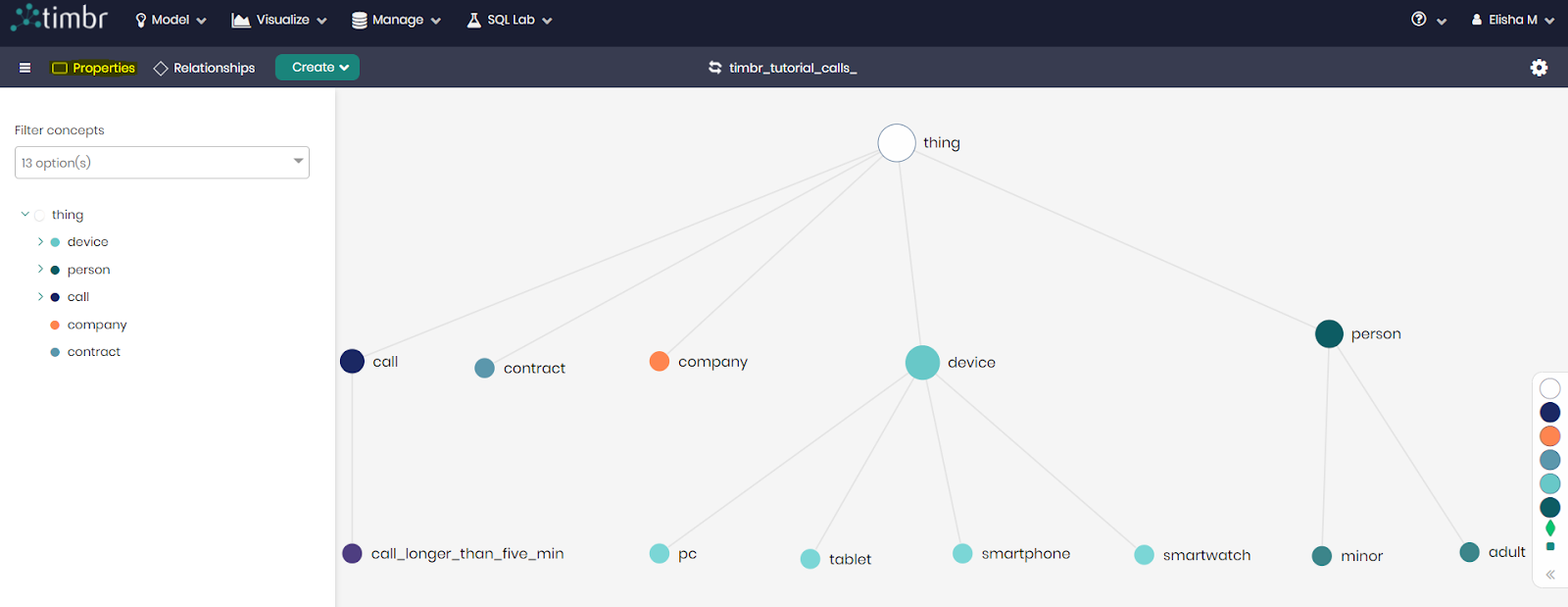This screenshot has width=1568, height=607.
Task: Open the SQL Lab menu
Action: [510, 20]
